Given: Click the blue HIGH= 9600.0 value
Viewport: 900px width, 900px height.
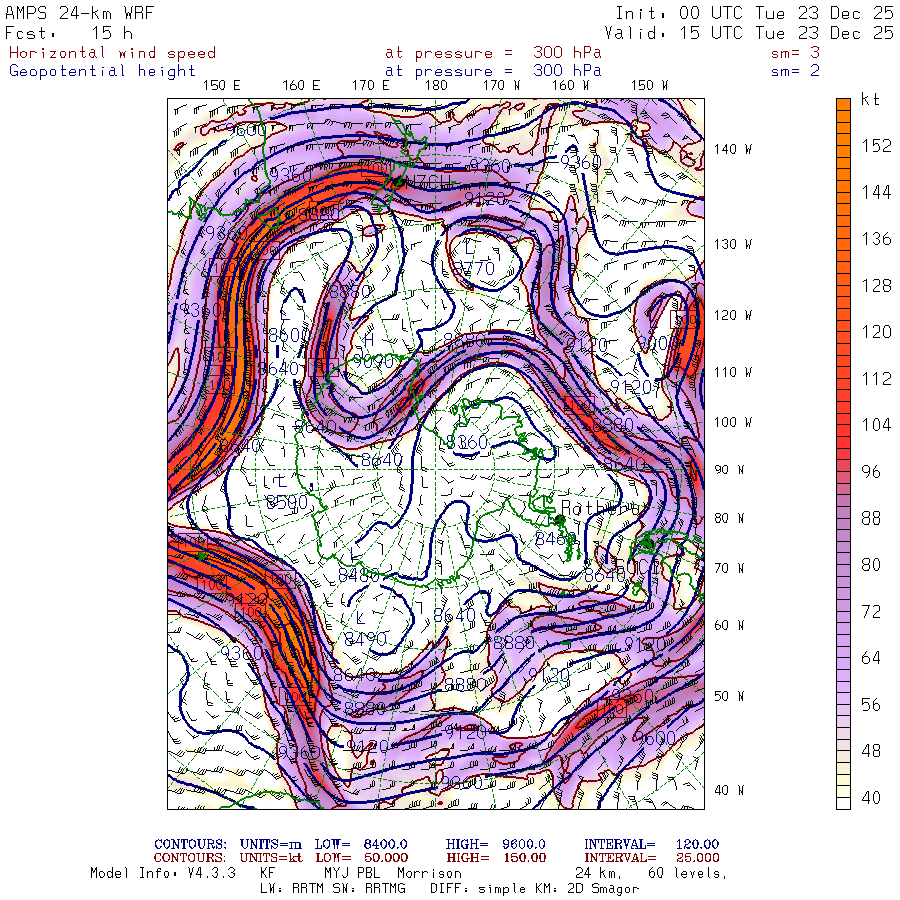Looking at the screenshot, I should pyautogui.click(x=496, y=844).
